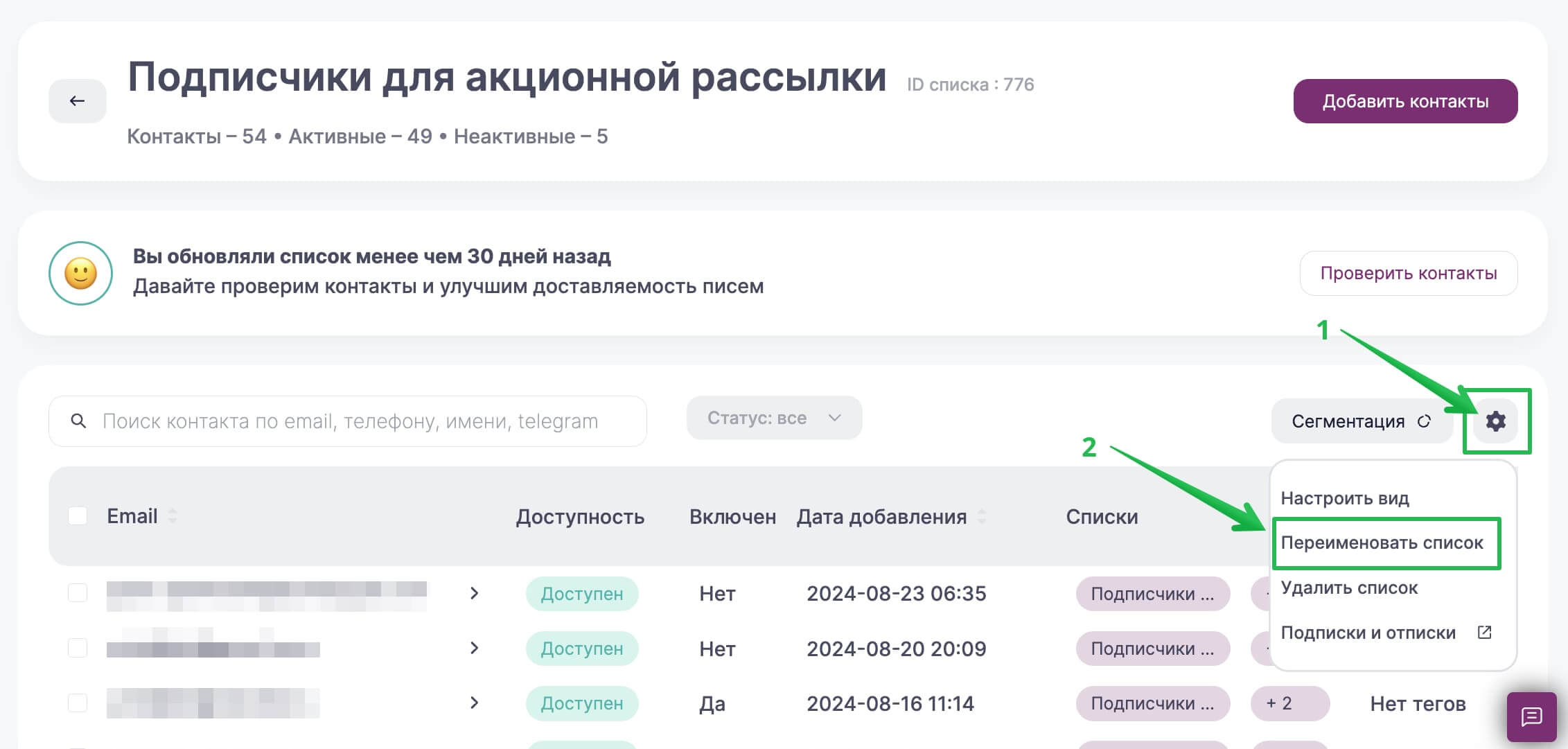Click Подписчики tag in 2024-08-23 row
The width and height of the screenshot is (1568, 749).
click(1152, 594)
